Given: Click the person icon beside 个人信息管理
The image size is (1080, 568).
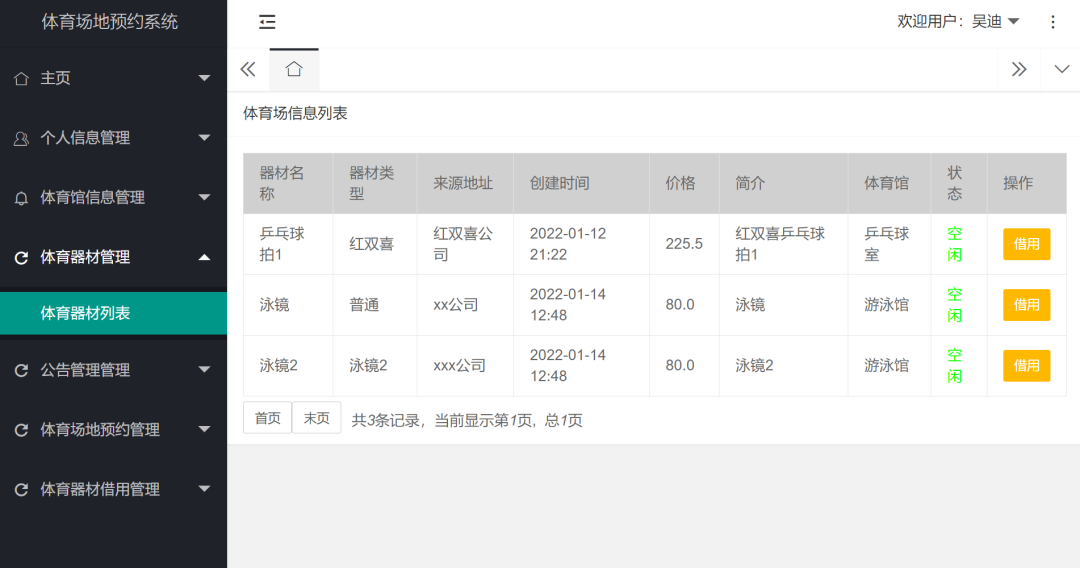Looking at the screenshot, I should 21,138.
